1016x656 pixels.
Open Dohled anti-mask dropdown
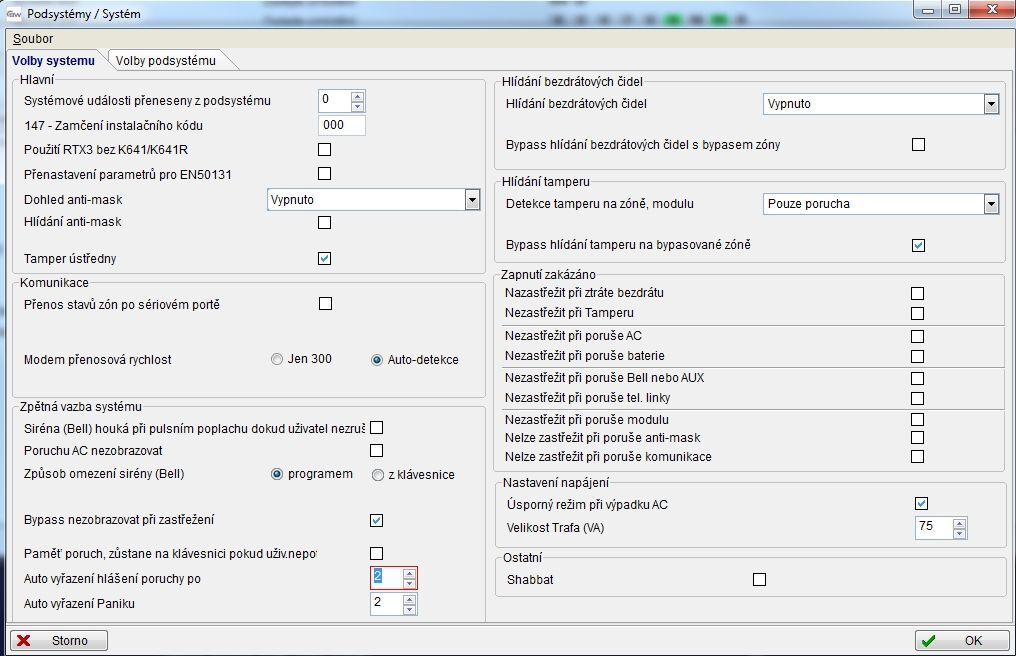472,200
